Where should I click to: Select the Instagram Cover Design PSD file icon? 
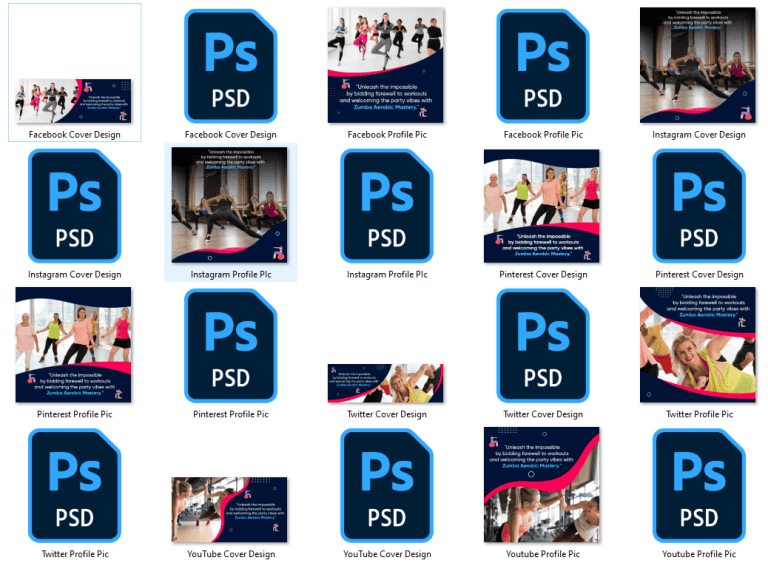[x=74, y=206]
